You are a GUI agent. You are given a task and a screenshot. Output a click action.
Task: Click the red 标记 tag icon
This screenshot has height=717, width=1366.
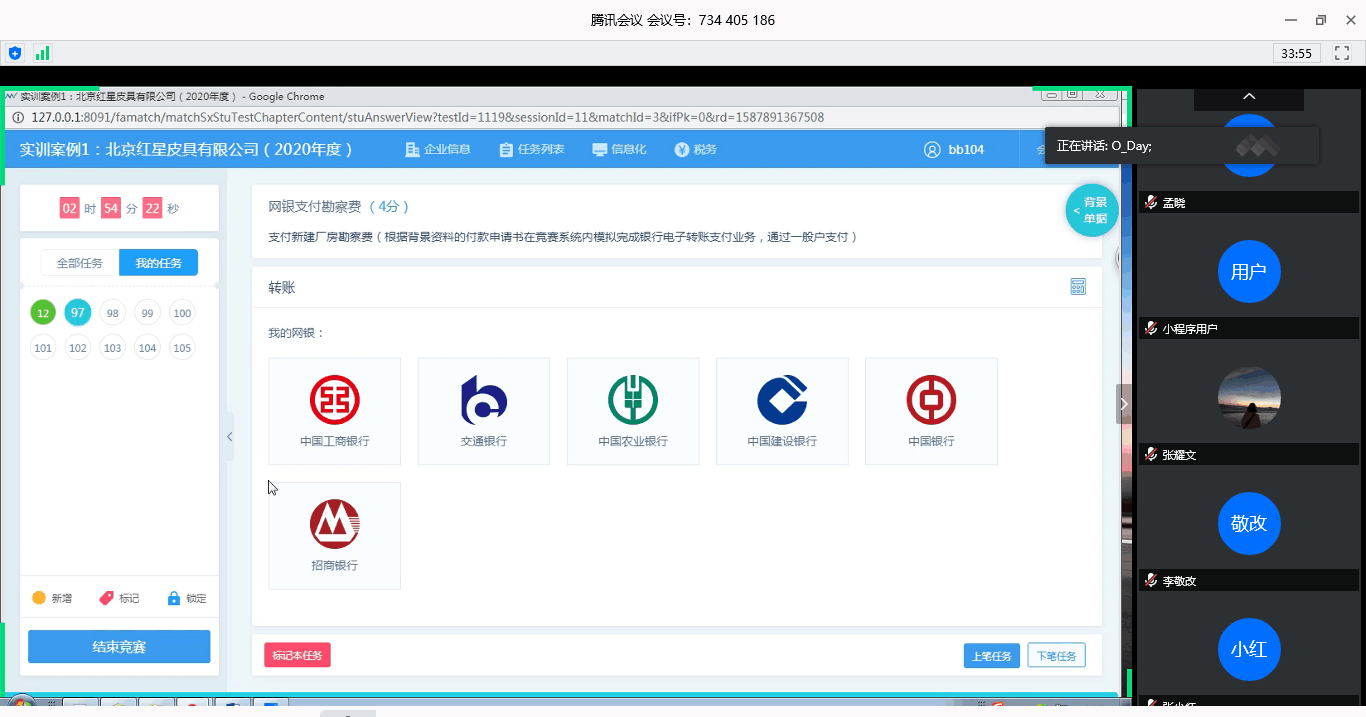[106, 598]
